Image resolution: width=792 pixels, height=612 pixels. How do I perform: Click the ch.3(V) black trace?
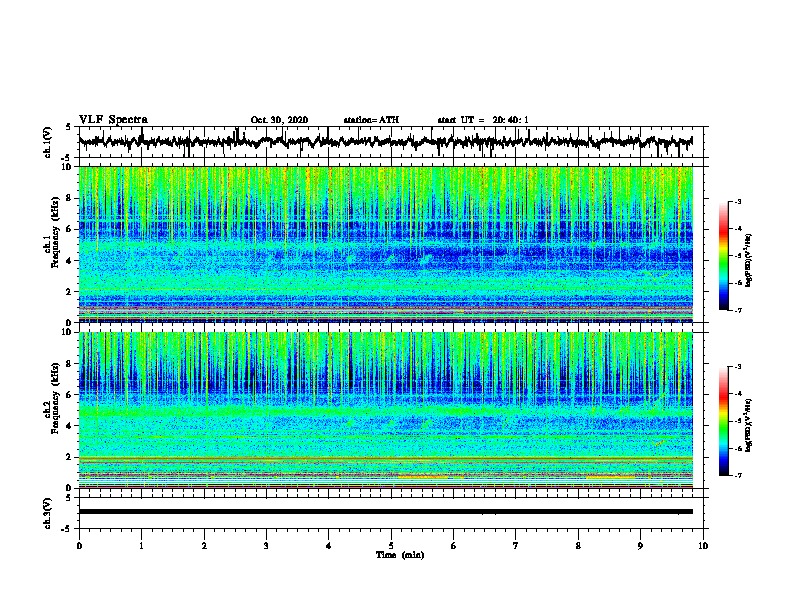[x=385, y=512]
